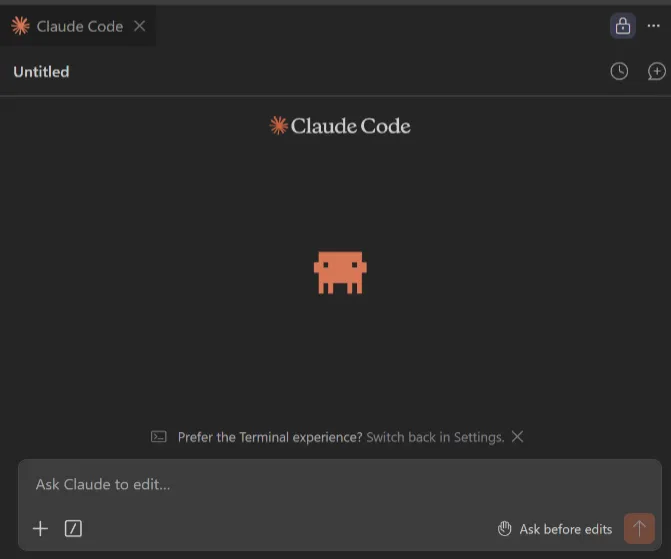Open slash commands menu icon

coord(73,529)
